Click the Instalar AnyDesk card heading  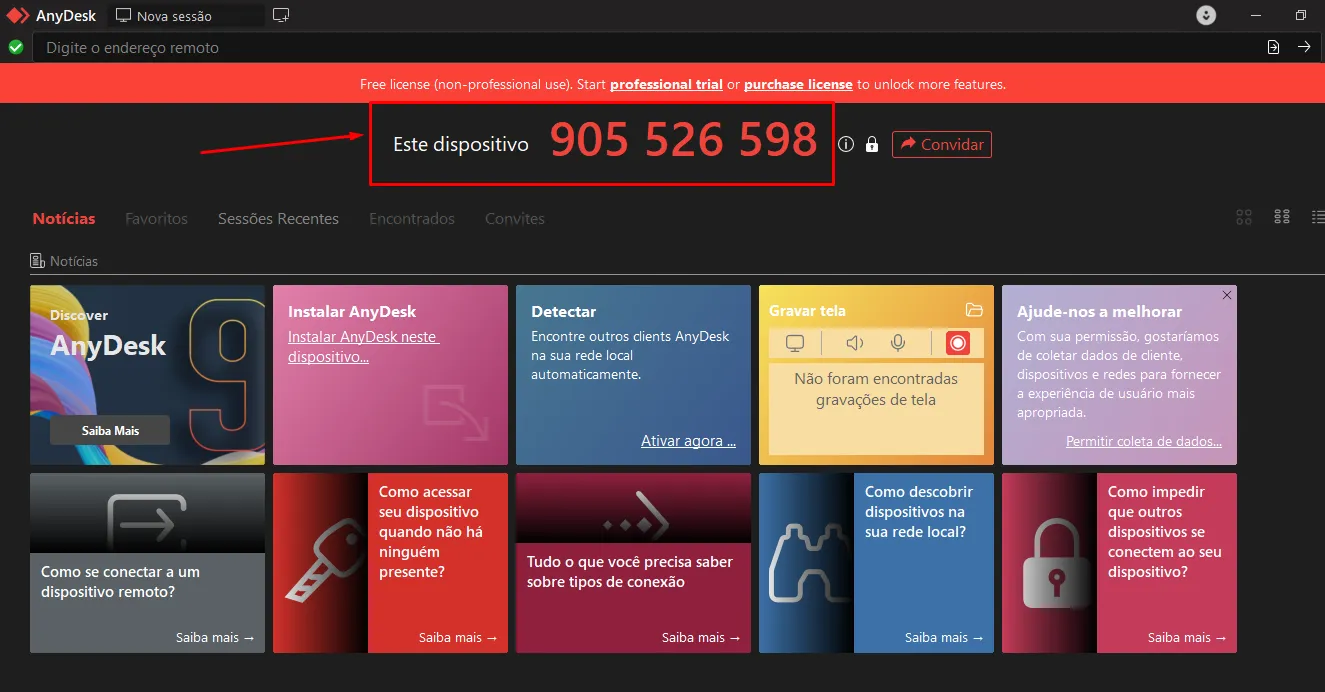click(352, 311)
